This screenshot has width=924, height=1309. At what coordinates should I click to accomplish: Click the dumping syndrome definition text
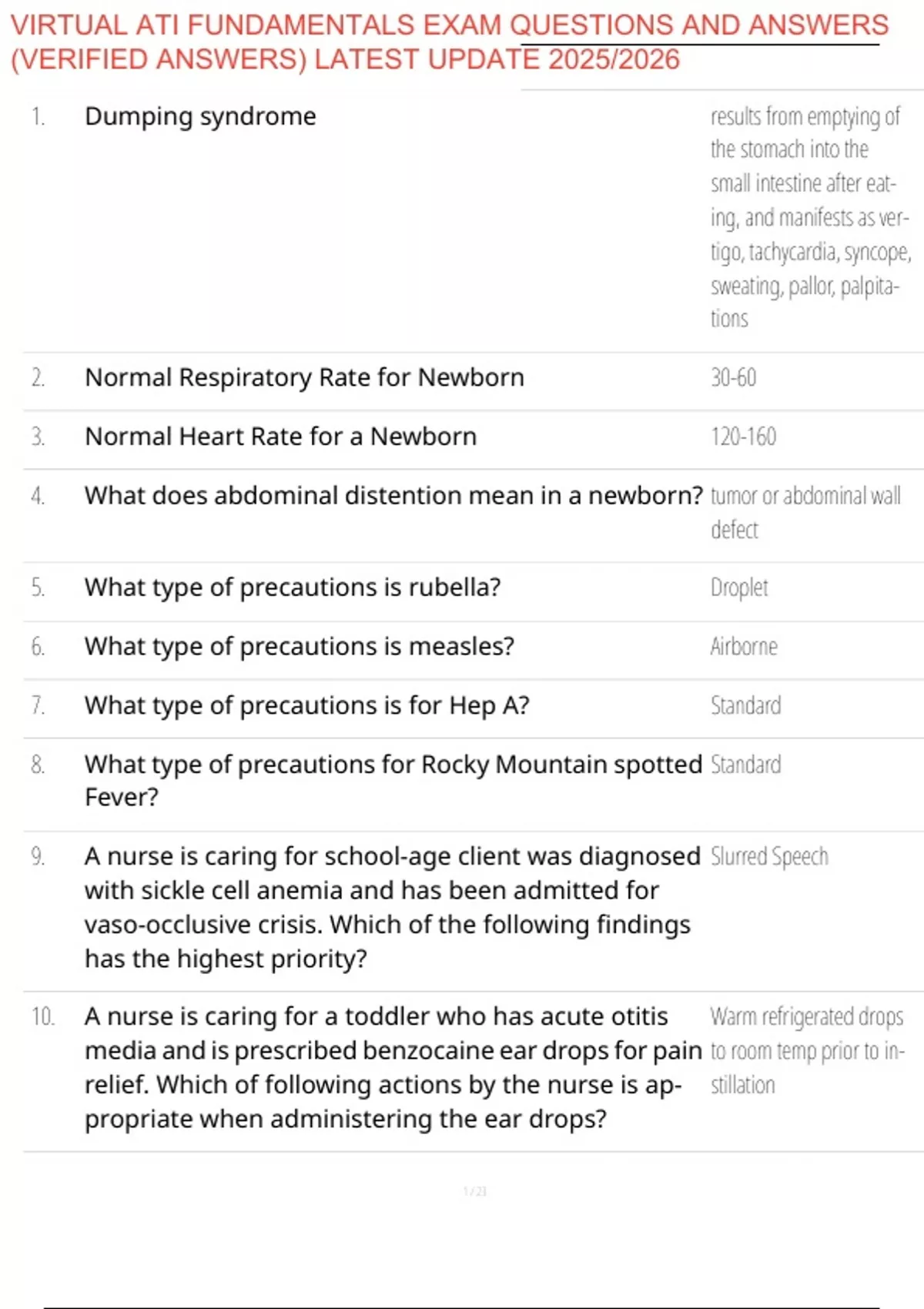(808, 217)
